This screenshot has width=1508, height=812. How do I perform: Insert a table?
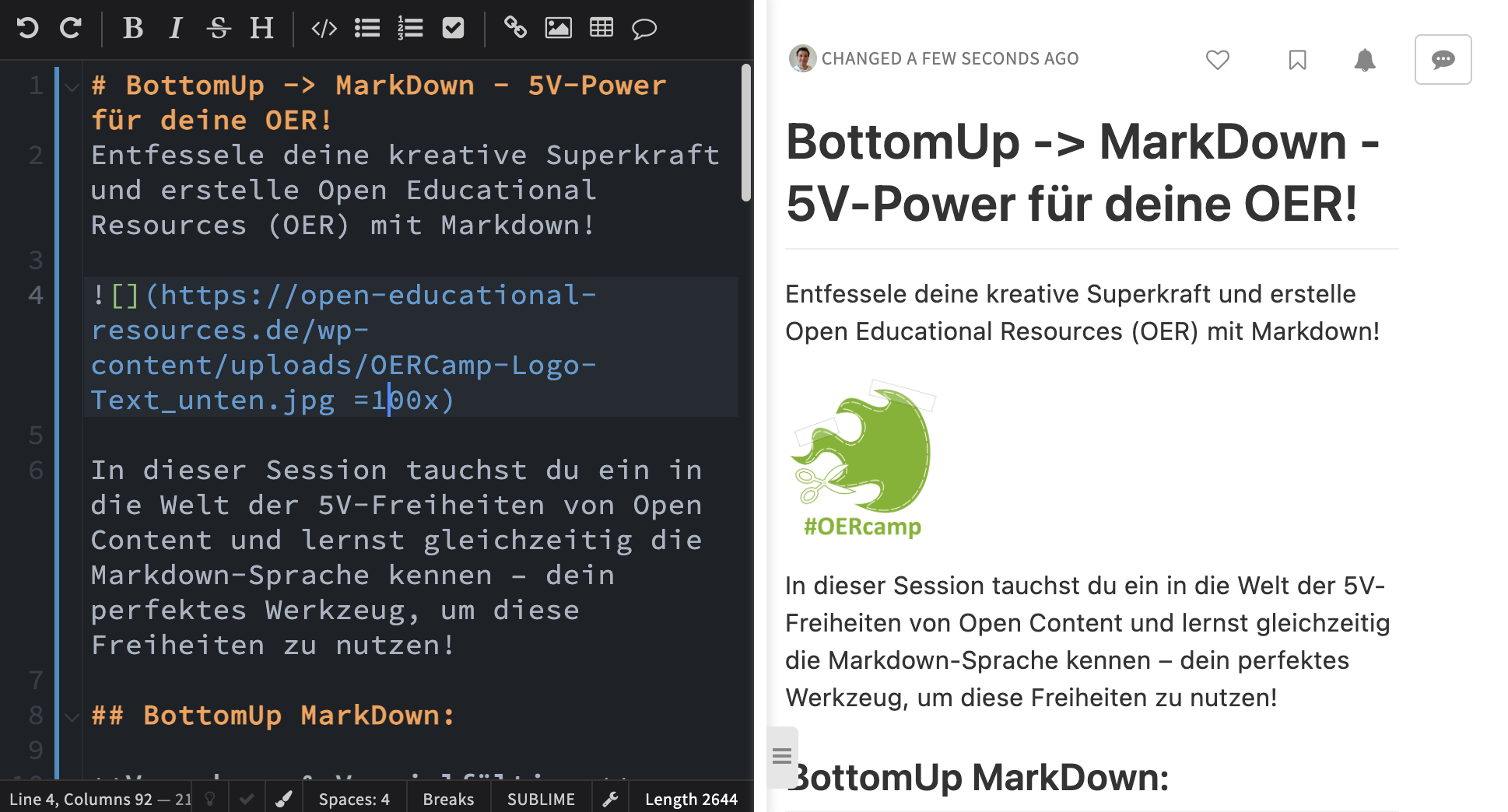601,29
